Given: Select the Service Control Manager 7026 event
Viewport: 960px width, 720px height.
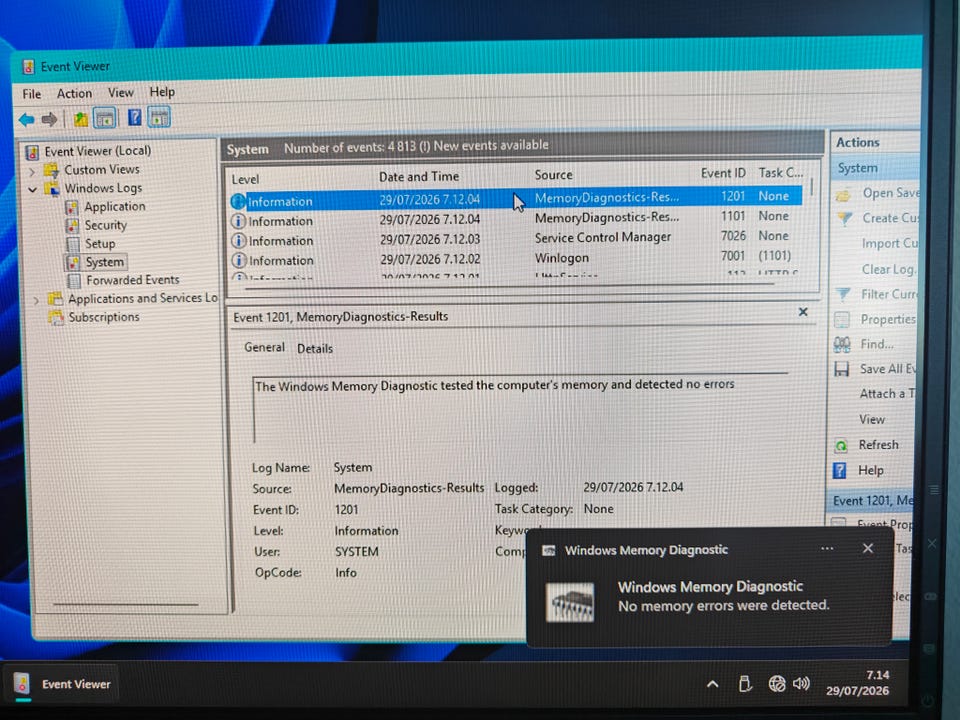Looking at the screenshot, I should (x=516, y=238).
